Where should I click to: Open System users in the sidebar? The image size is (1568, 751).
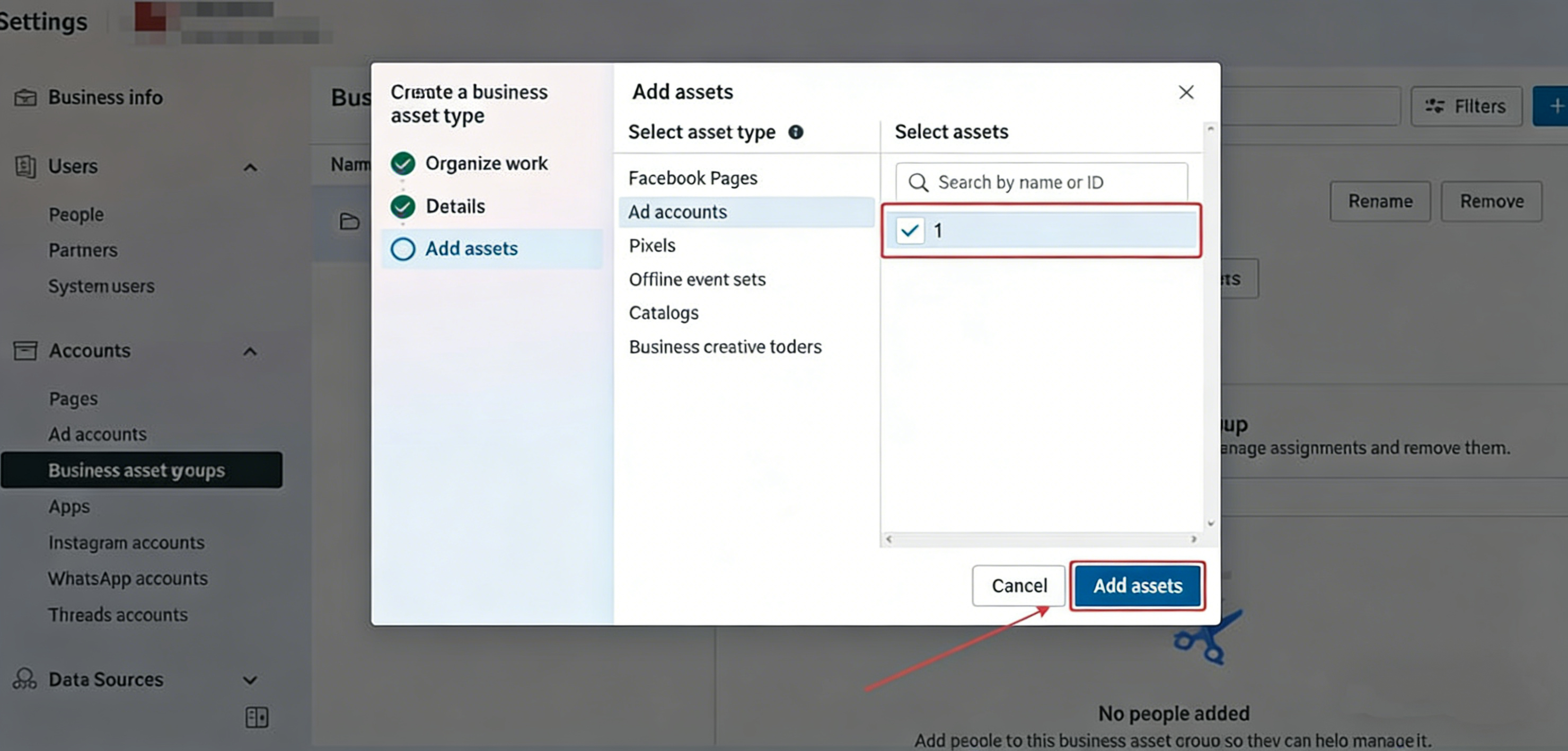[102, 286]
